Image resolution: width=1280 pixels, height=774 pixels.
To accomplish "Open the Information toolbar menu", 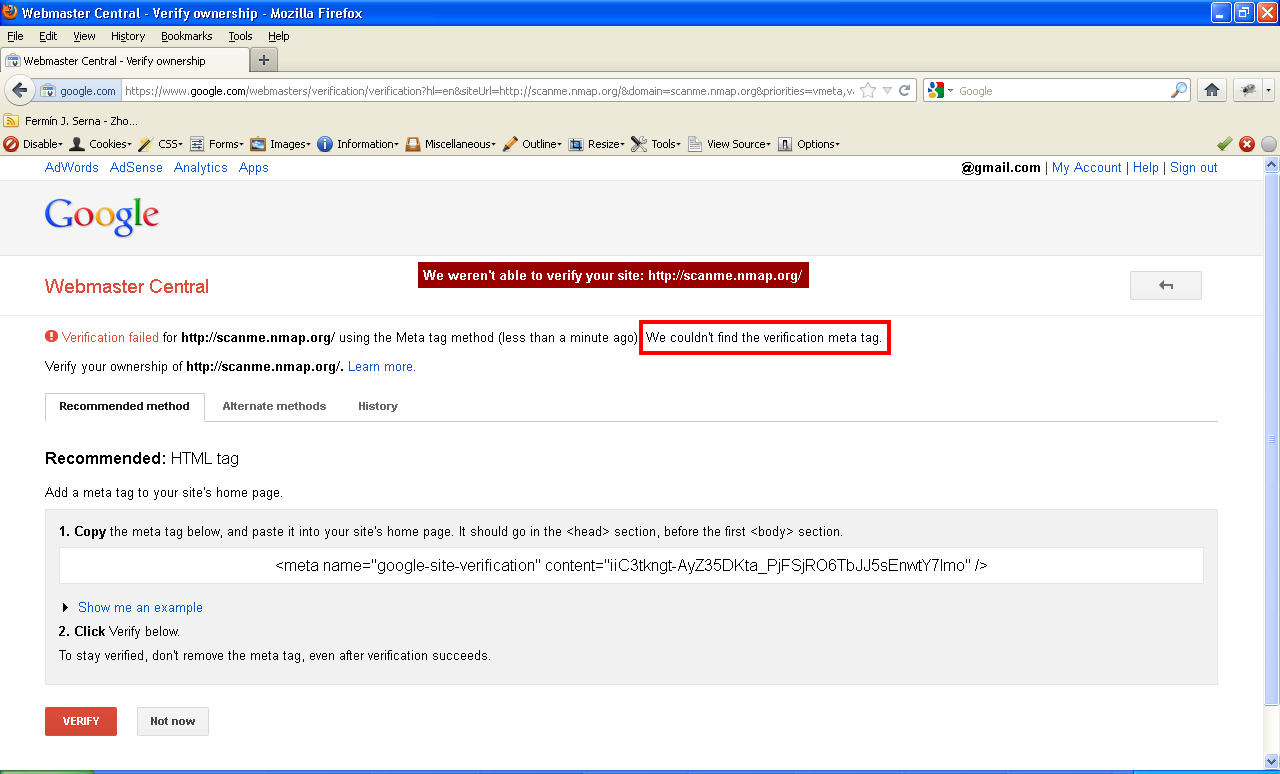I will [x=358, y=144].
